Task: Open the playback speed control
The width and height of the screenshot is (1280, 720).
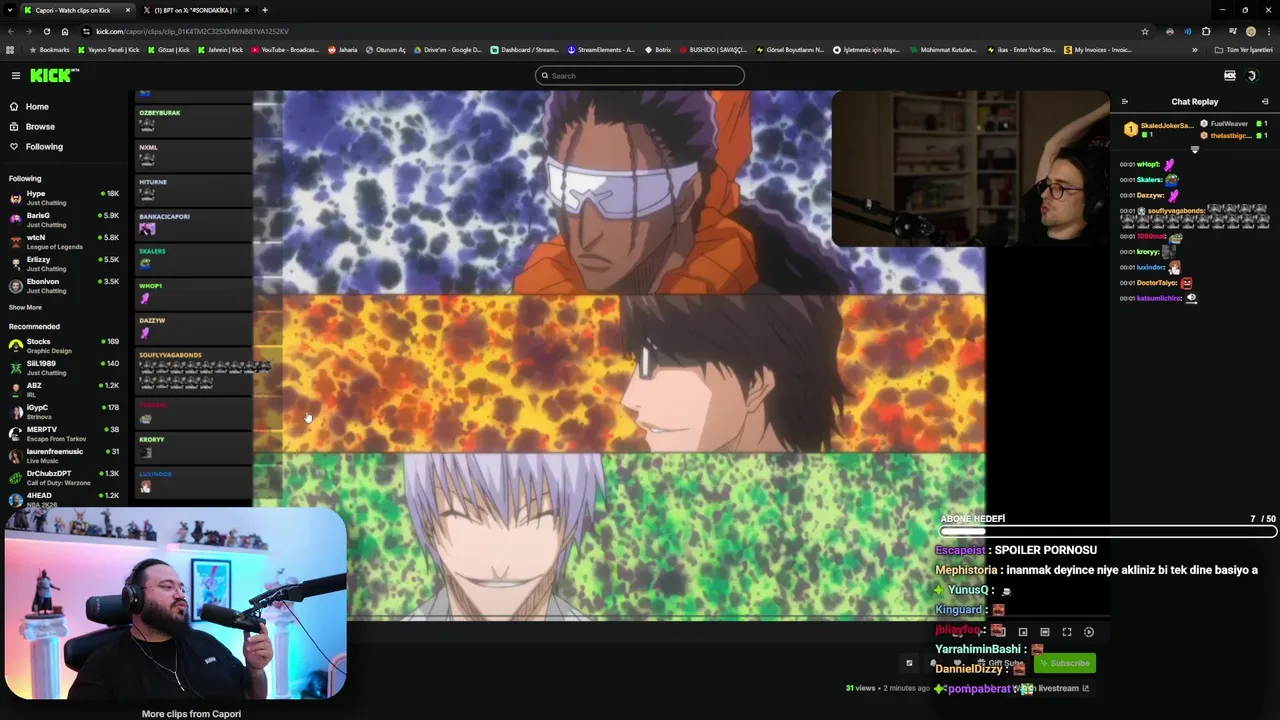Action: 1089,632
